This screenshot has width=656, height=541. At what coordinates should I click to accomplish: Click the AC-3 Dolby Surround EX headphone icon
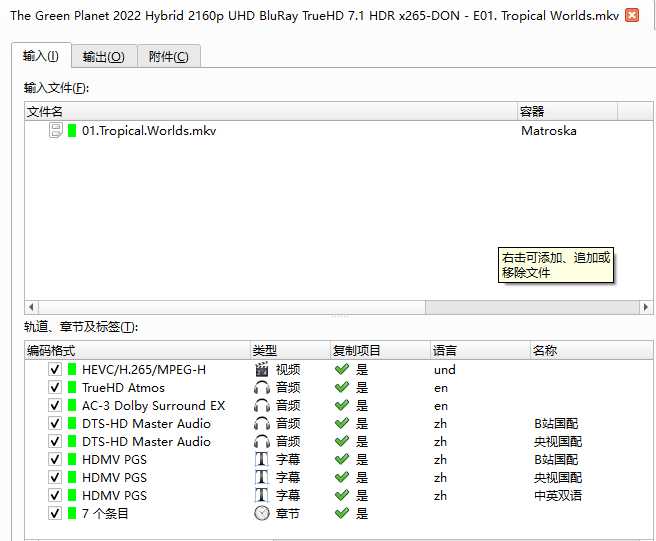262,406
